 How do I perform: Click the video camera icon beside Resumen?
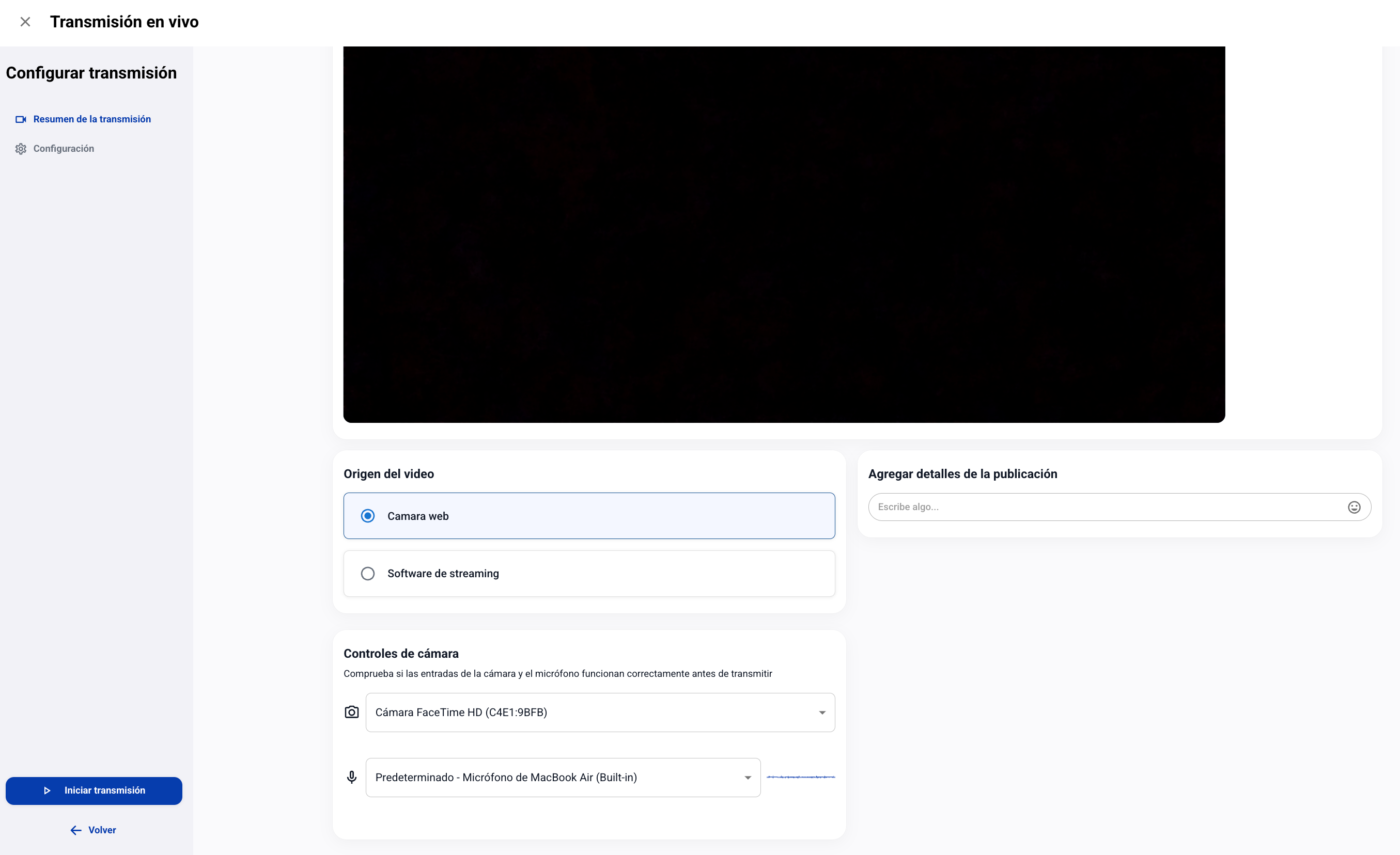pyautogui.click(x=21, y=119)
